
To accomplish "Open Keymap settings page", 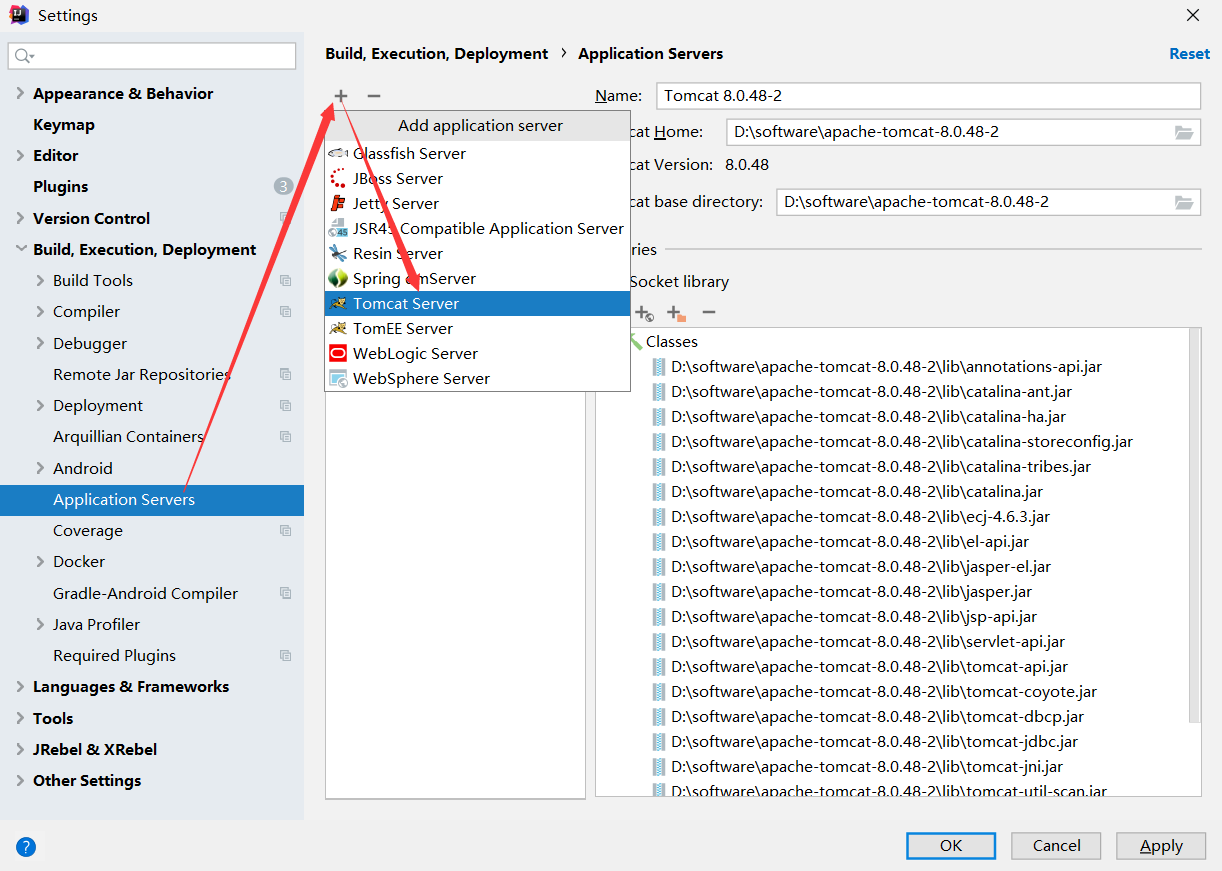I will pos(64,125).
